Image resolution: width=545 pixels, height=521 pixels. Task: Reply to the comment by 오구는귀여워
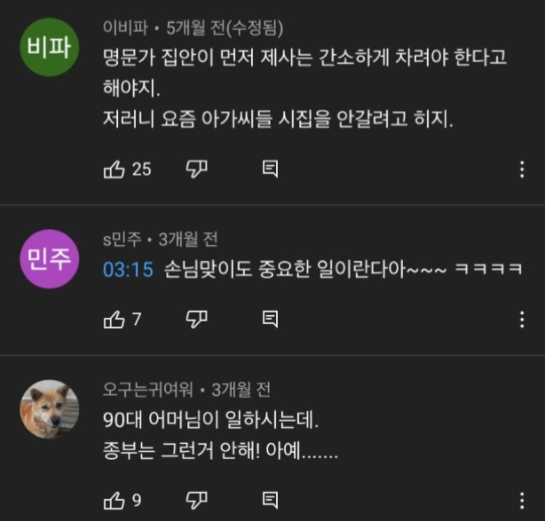(270, 500)
